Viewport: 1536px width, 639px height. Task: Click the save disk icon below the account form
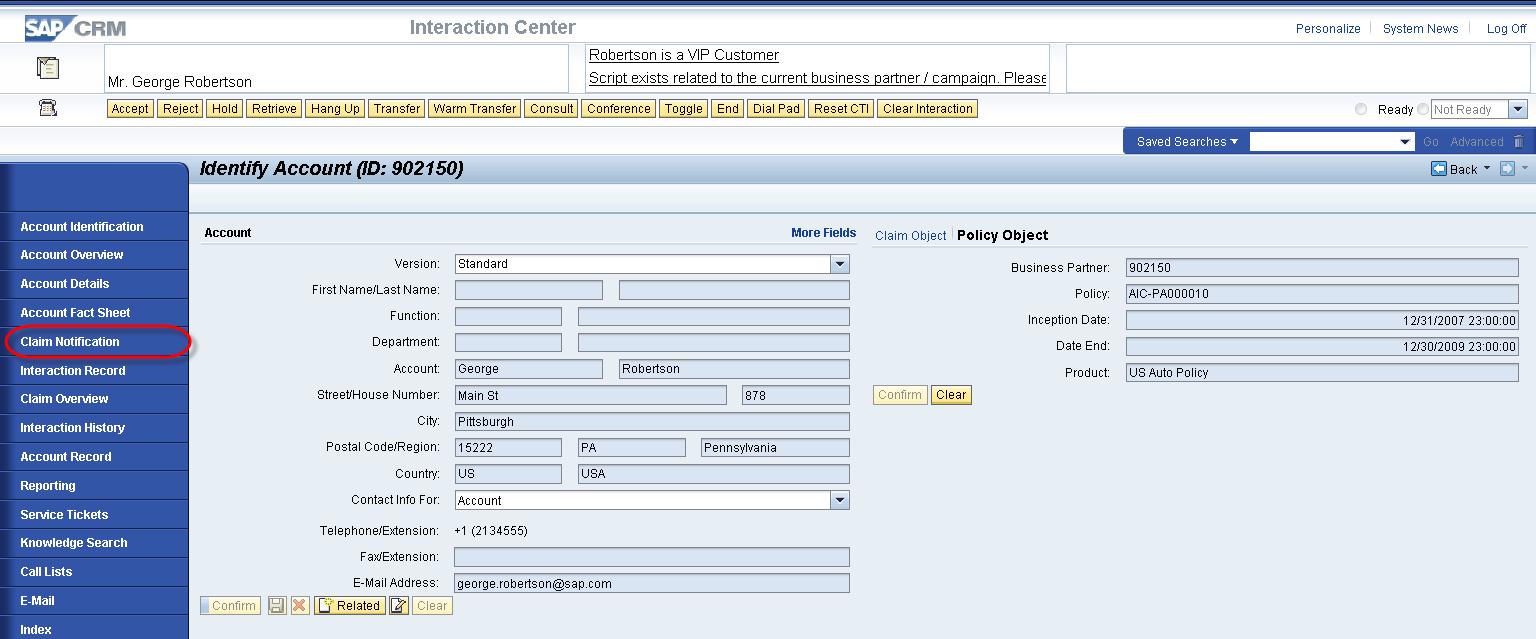(277, 606)
